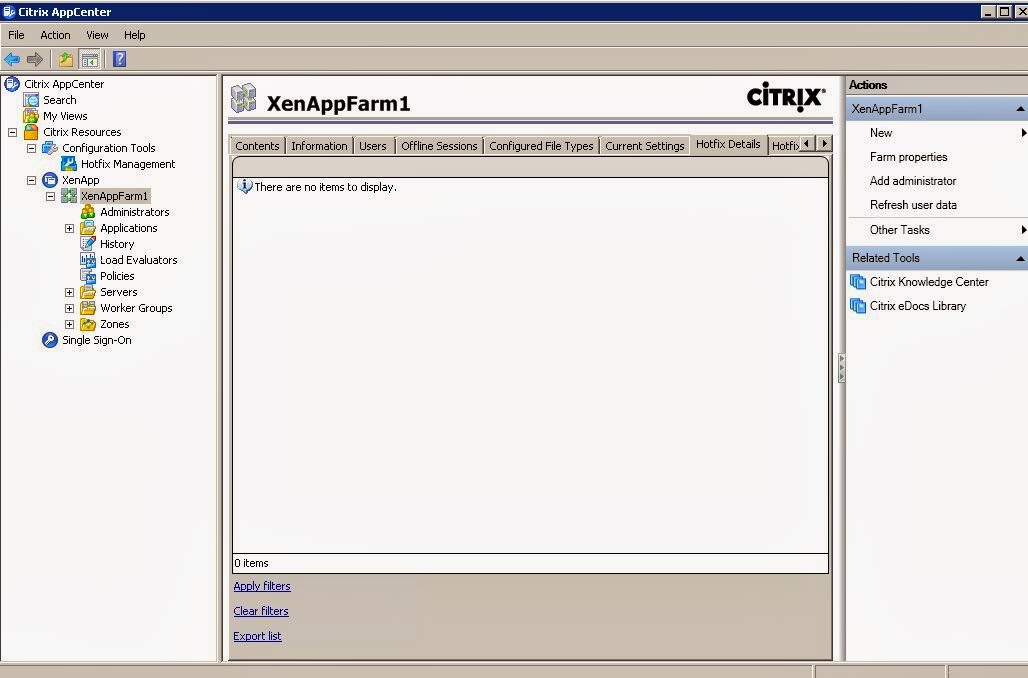The height and width of the screenshot is (678, 1028).
Task: Expand the Zones tree node
Action: (x=69, y=324)
